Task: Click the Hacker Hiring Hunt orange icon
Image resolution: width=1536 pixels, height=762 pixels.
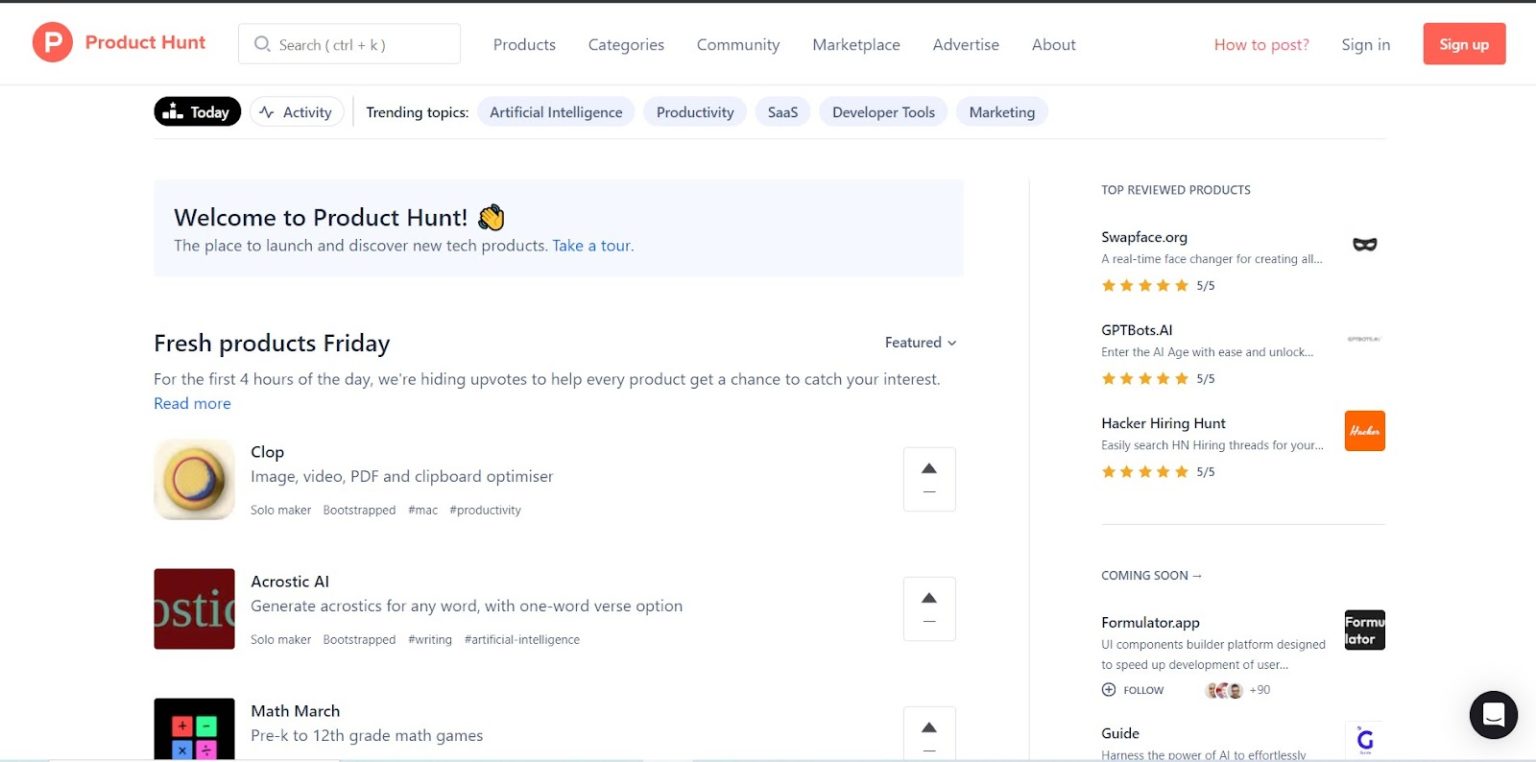Action: tap(1364, 431)
